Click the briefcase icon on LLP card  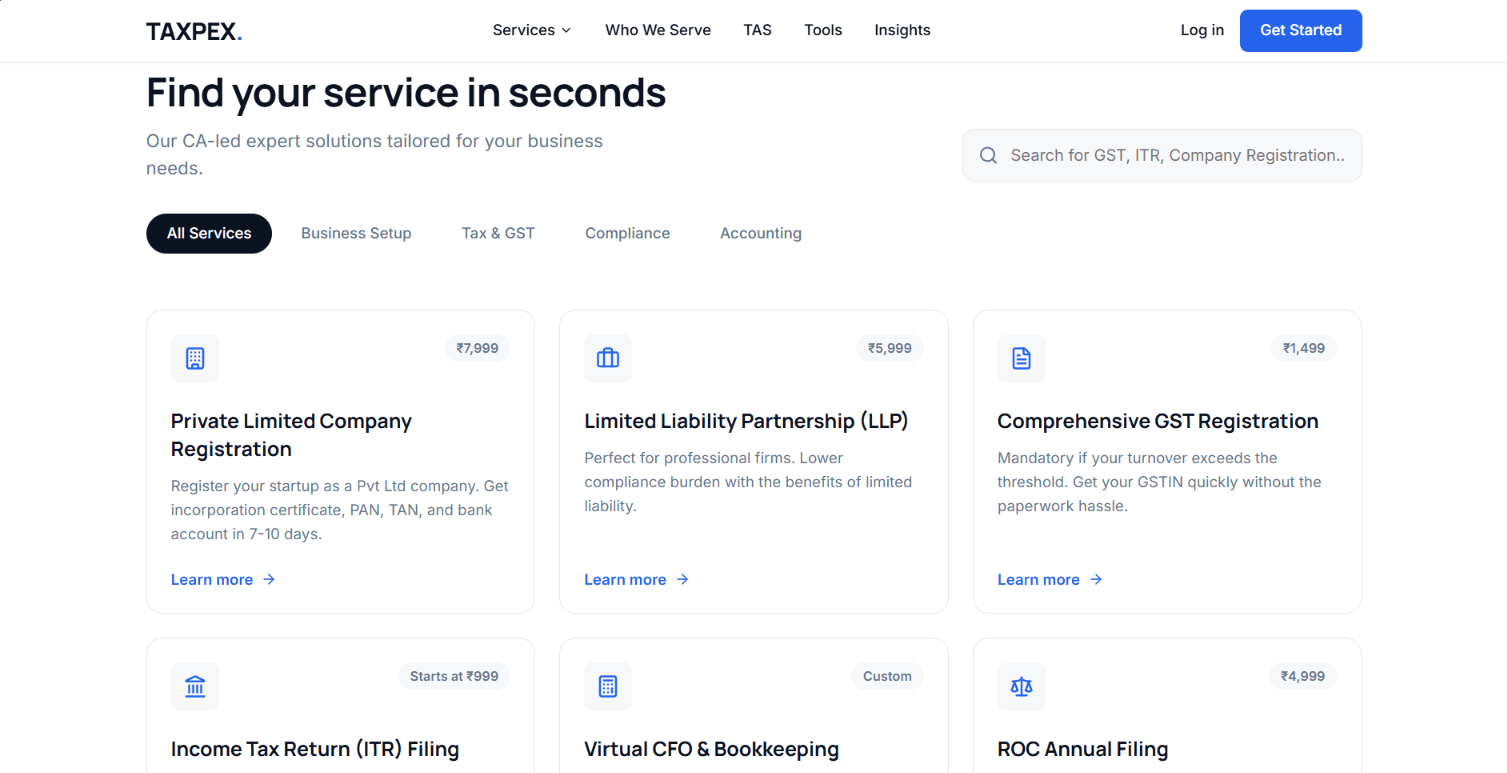click(x=608, y=358)
